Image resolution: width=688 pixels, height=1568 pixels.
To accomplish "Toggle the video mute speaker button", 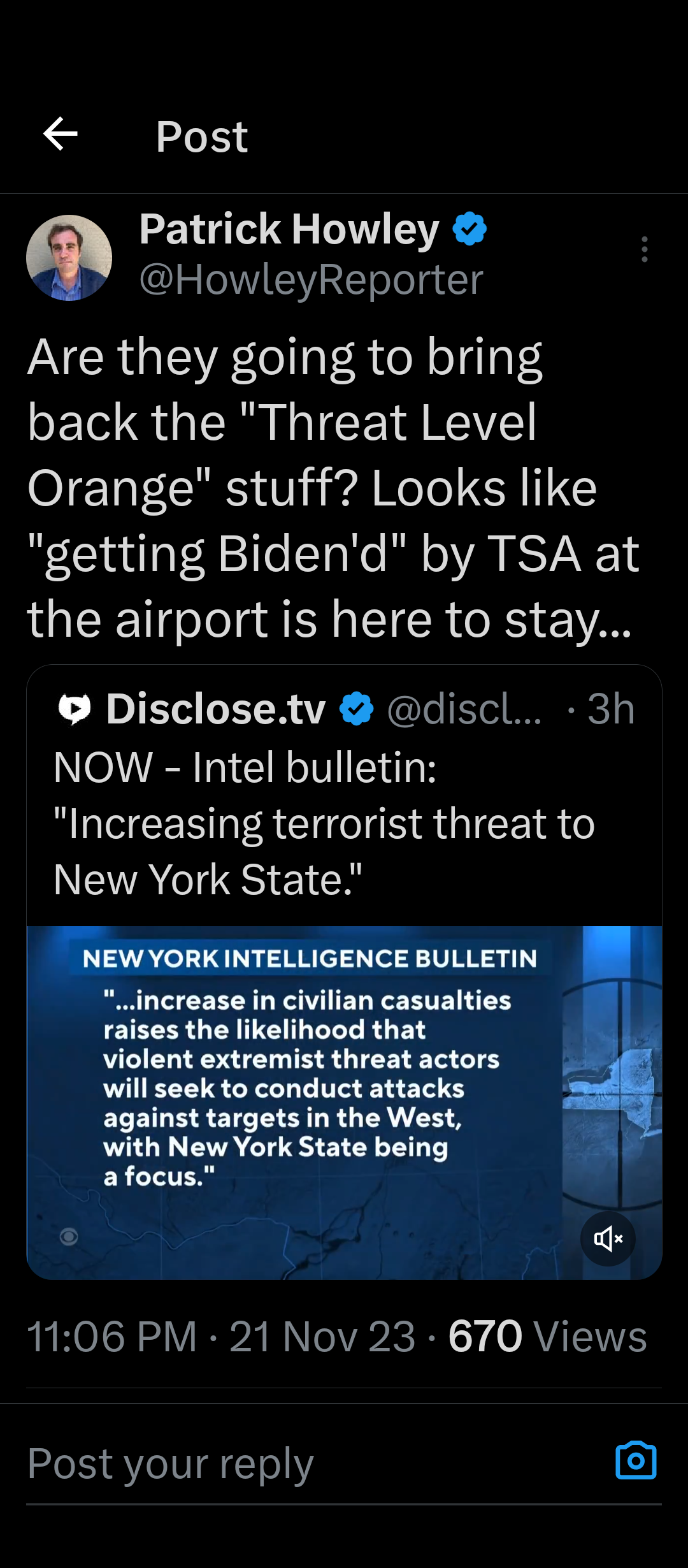I will pos(608,1238).
